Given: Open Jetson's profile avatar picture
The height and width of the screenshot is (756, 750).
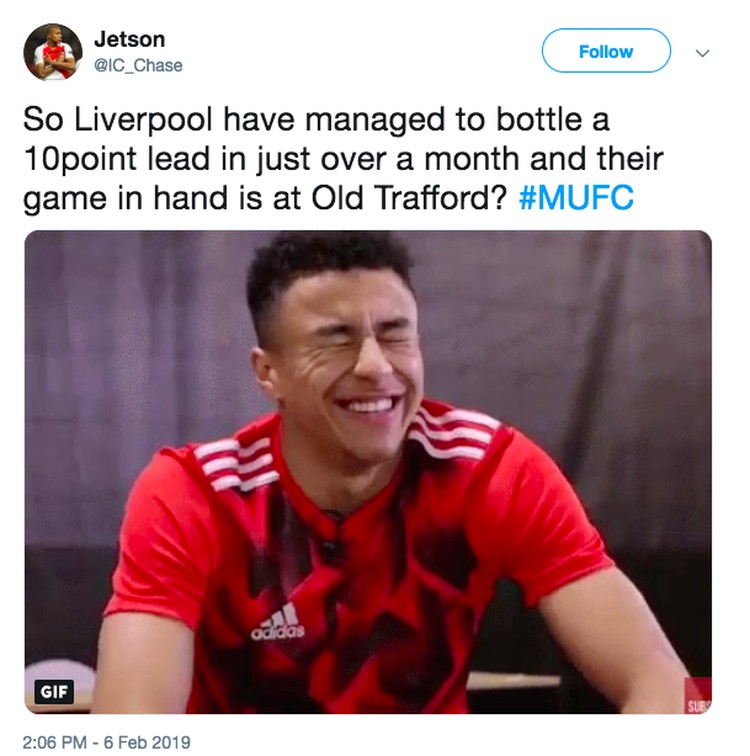Looking at the screenshot, I should 53,52.
